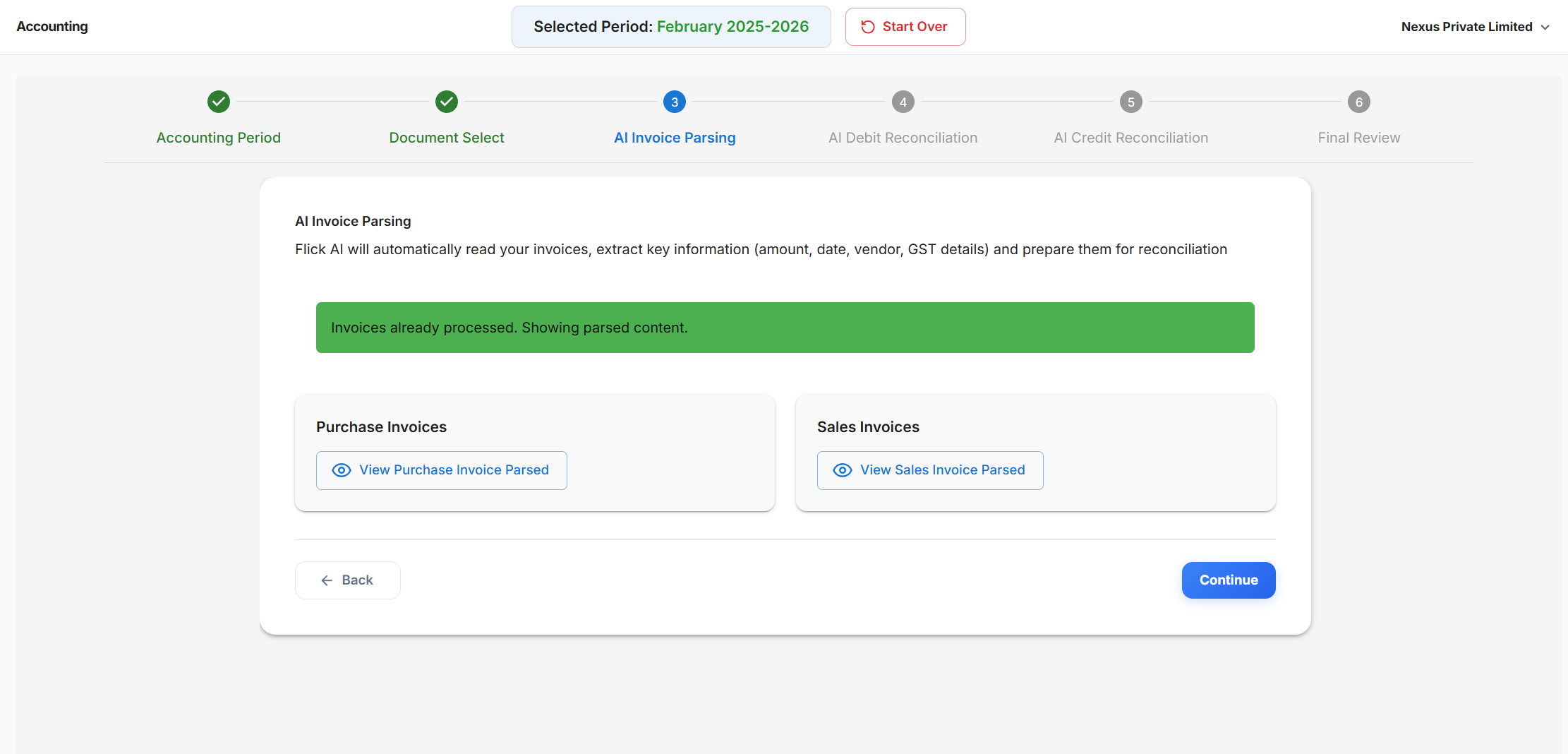Go to the Document Select step label

coord(447,138)
